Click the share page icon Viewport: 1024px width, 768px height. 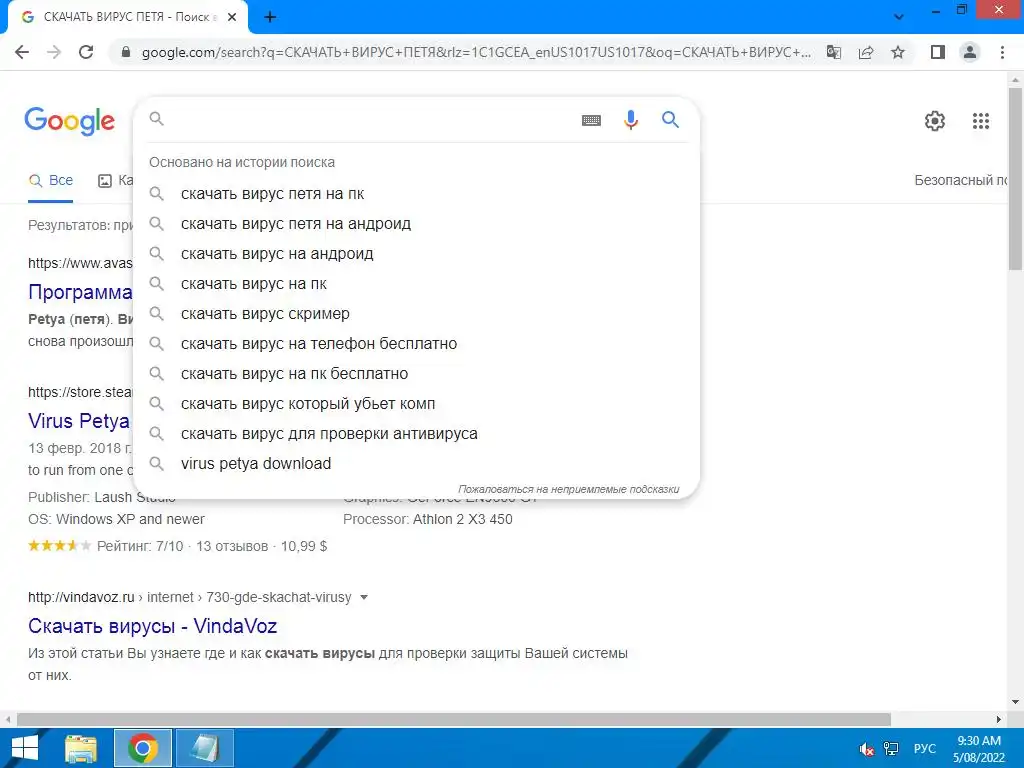click(x=866, y=52)
